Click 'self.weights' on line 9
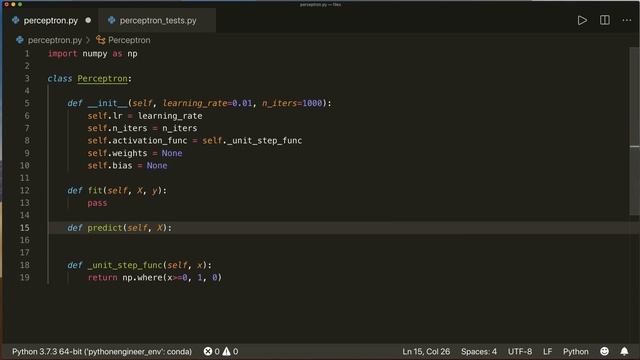 click(117, 153)
